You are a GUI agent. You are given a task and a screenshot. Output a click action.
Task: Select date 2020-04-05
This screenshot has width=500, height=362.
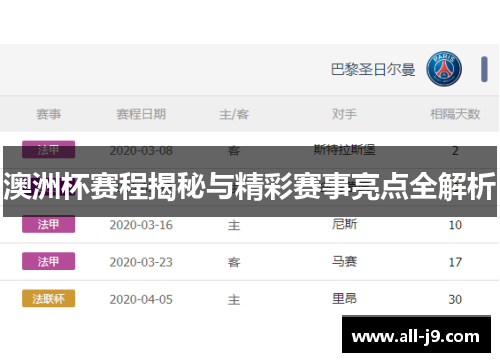click(141, 300)
